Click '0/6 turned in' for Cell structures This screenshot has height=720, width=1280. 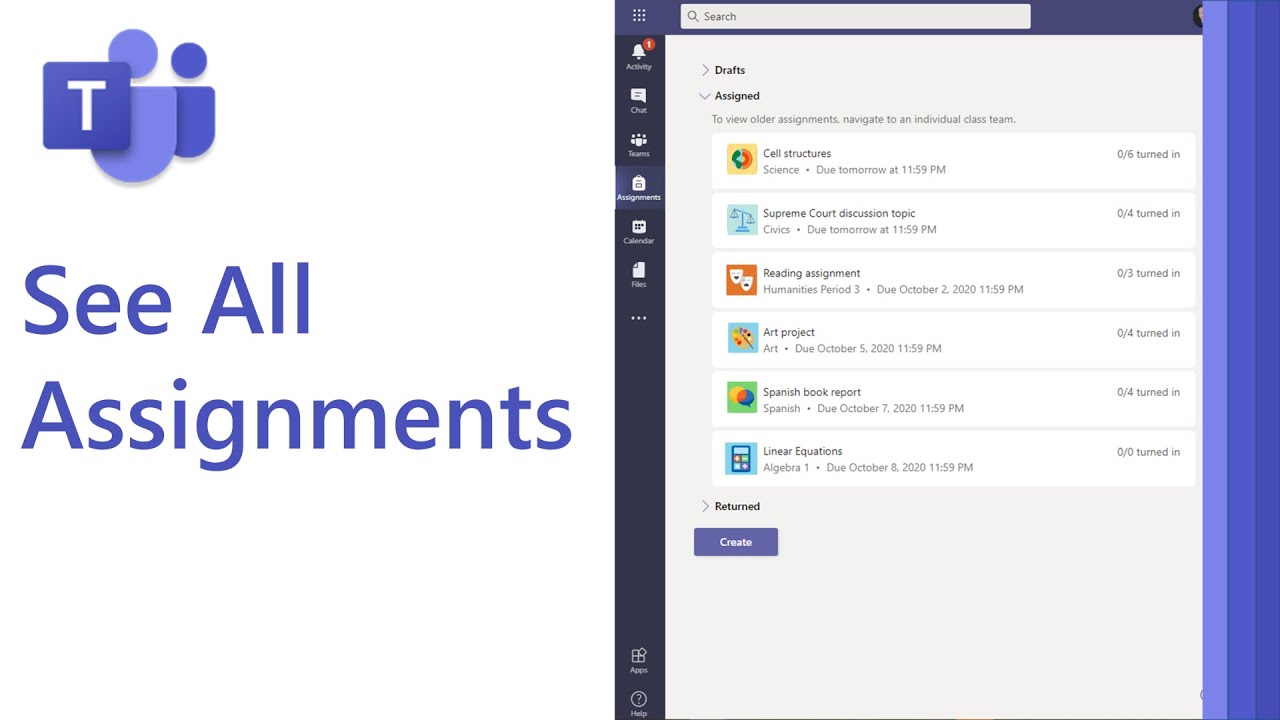[1148, 154]
